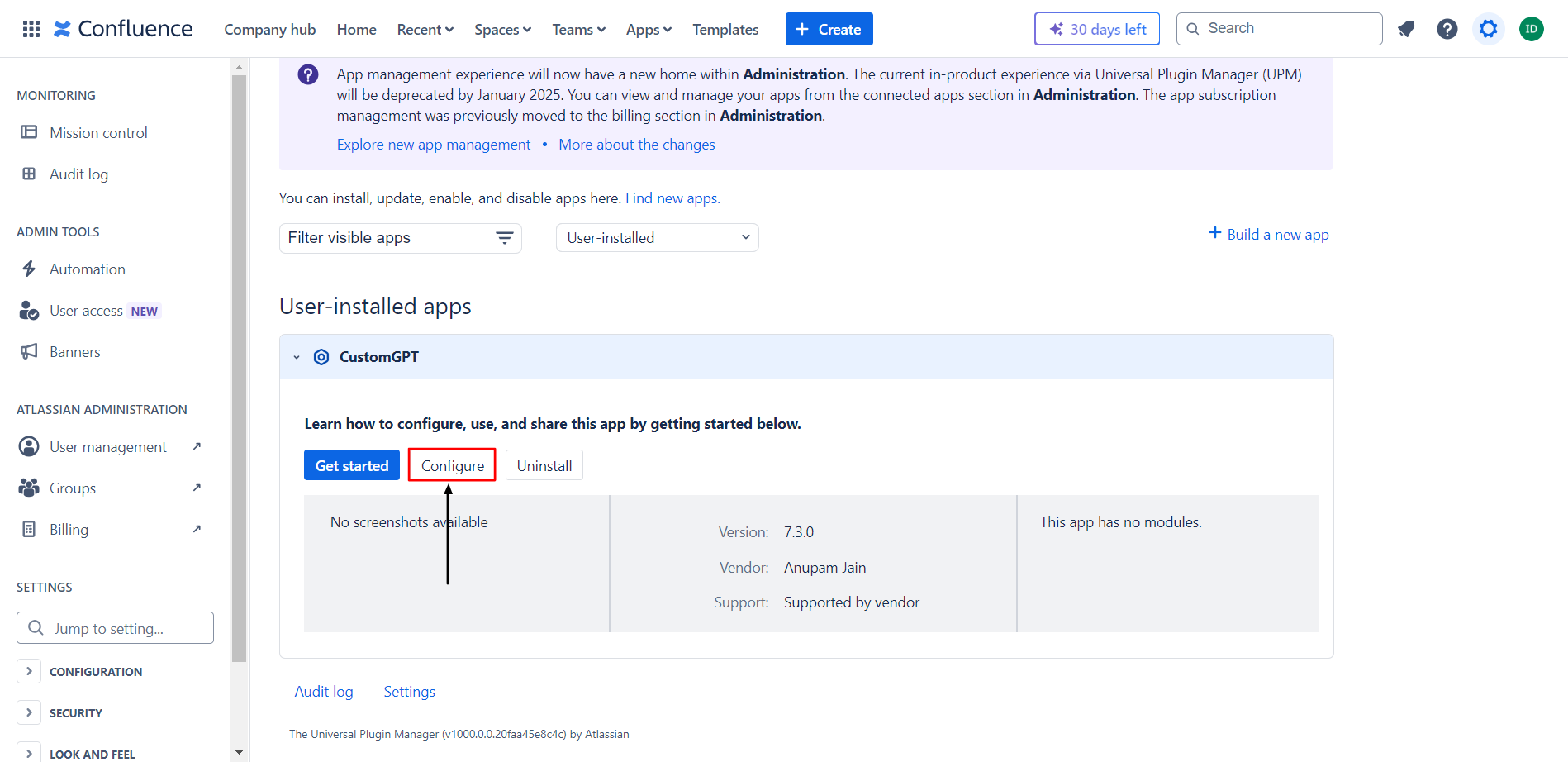Go to Home in the navigation
Screen dimensions: 1568x762
pyautogui.click(x=356, y=30)
